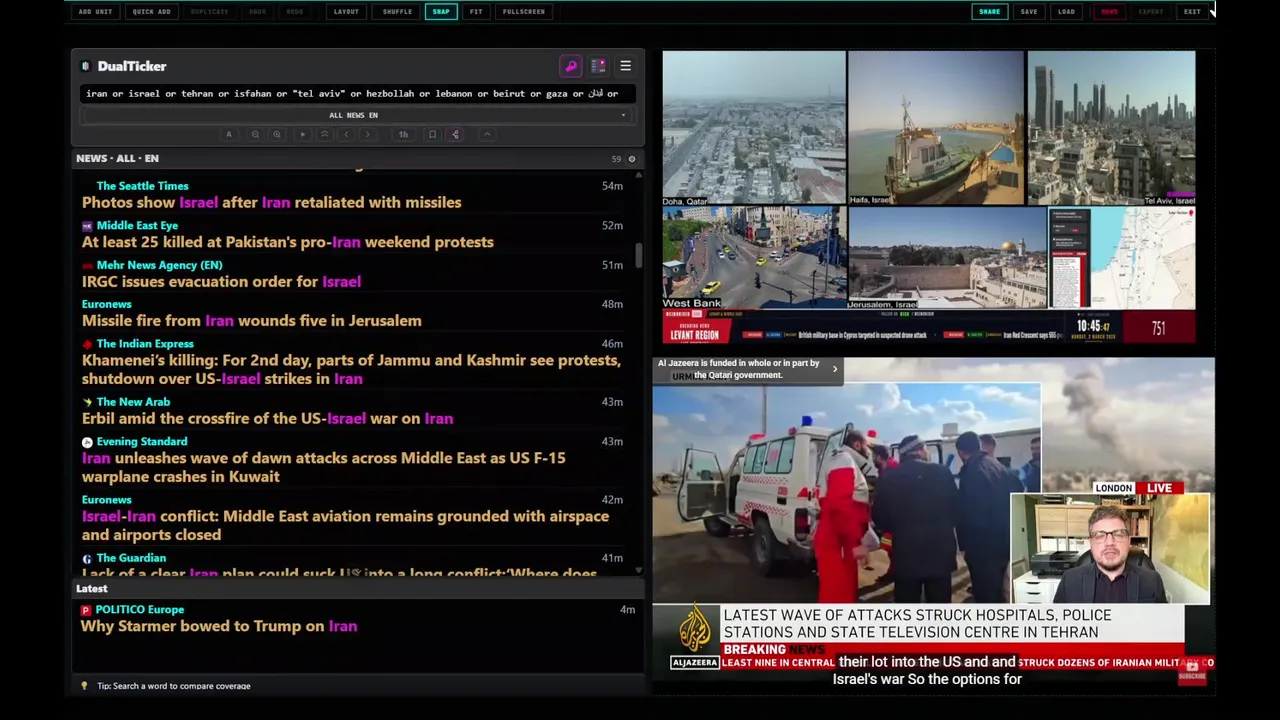Open 'Photos show Israel after Iran retaliated' headline
The width and height of the screenshot is (1280, 720).
click(x=271, y=202)
